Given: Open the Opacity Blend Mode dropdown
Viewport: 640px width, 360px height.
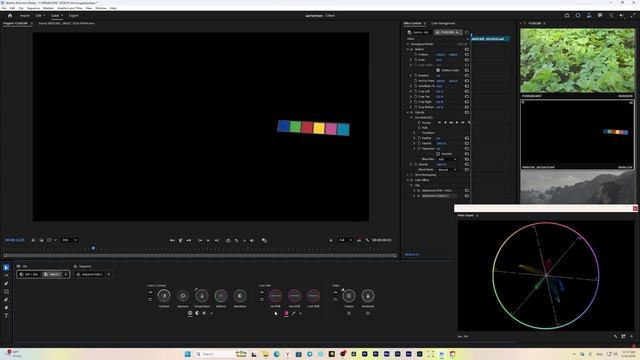Looking at the screenshot, I should 447,169.
